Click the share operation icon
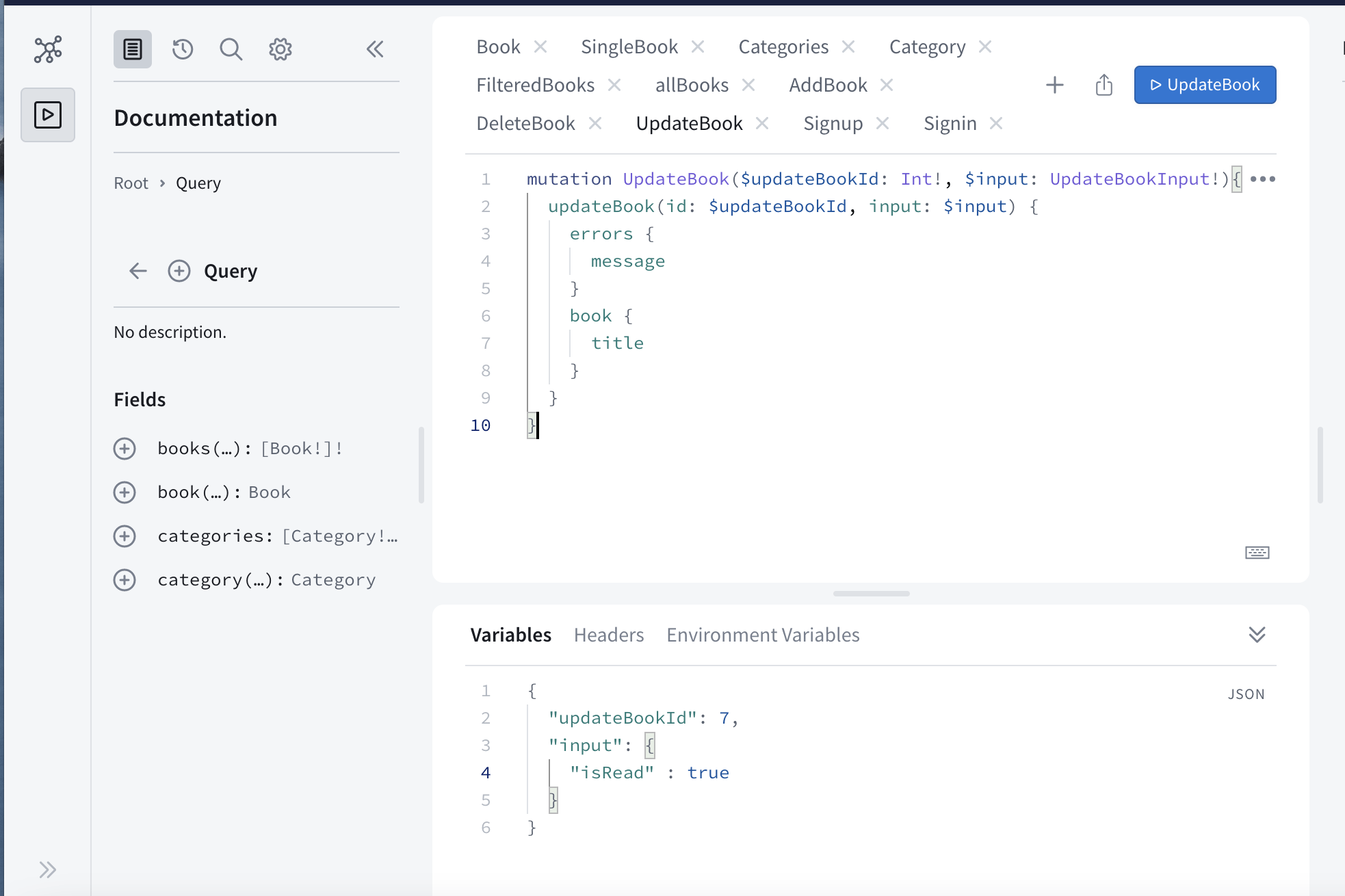Screen dimensions: 1345x896 (x=1104, y=85)
